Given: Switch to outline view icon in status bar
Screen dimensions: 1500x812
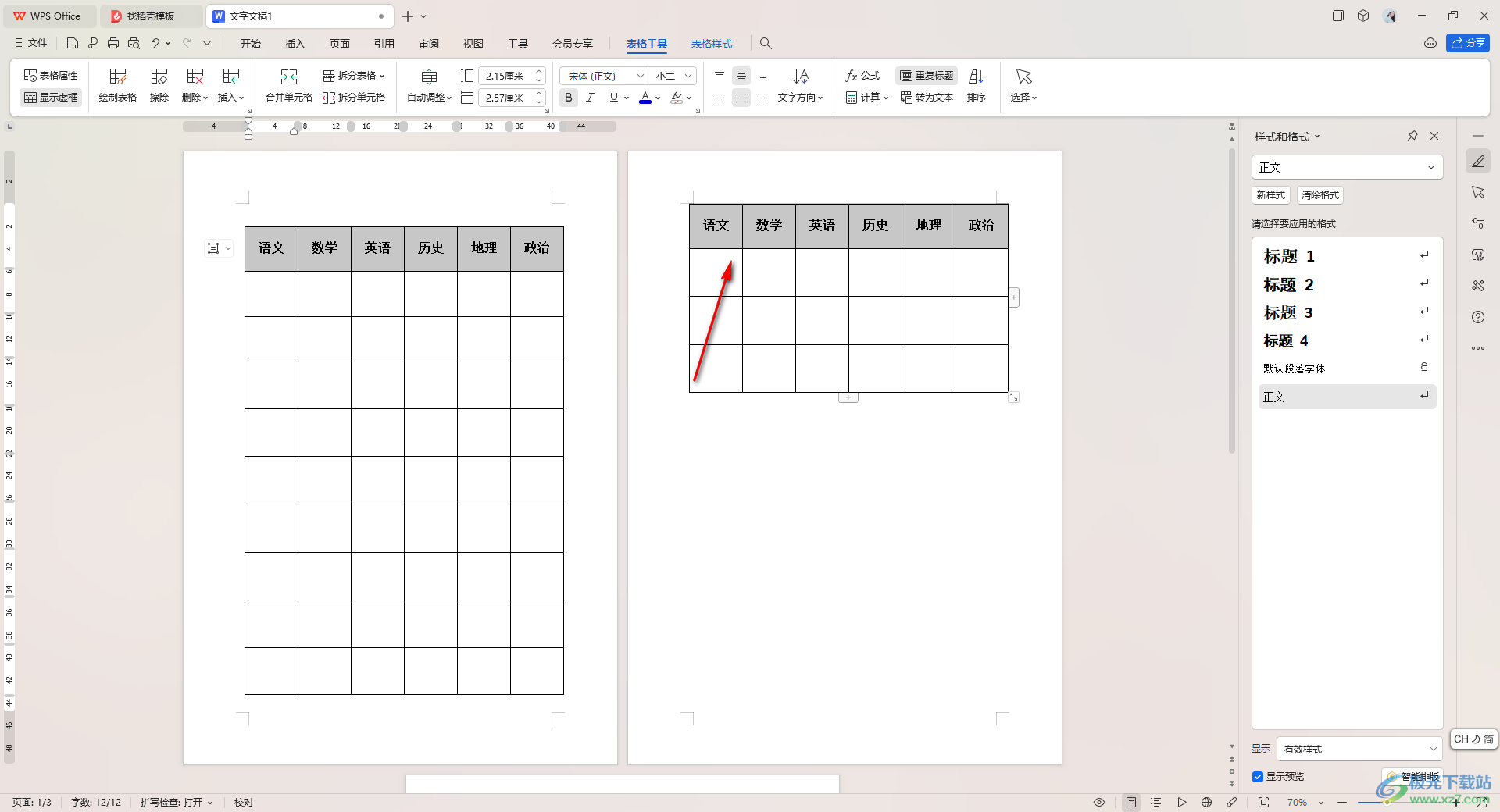Looking at the screenshot, I should click(x=1156, y=803).
